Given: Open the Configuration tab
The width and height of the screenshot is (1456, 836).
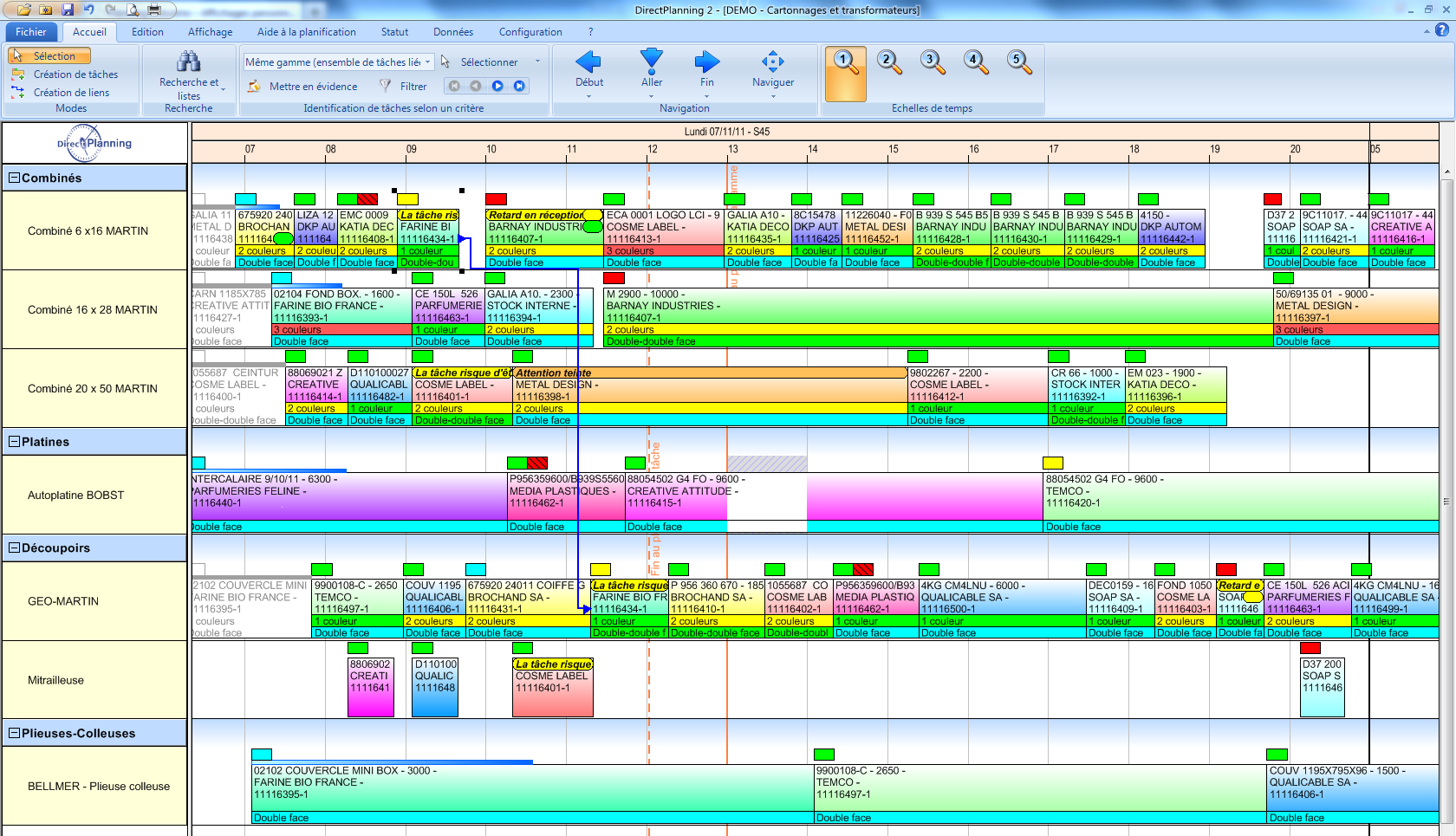Looking at the screenshot, I should coord(530,32).
